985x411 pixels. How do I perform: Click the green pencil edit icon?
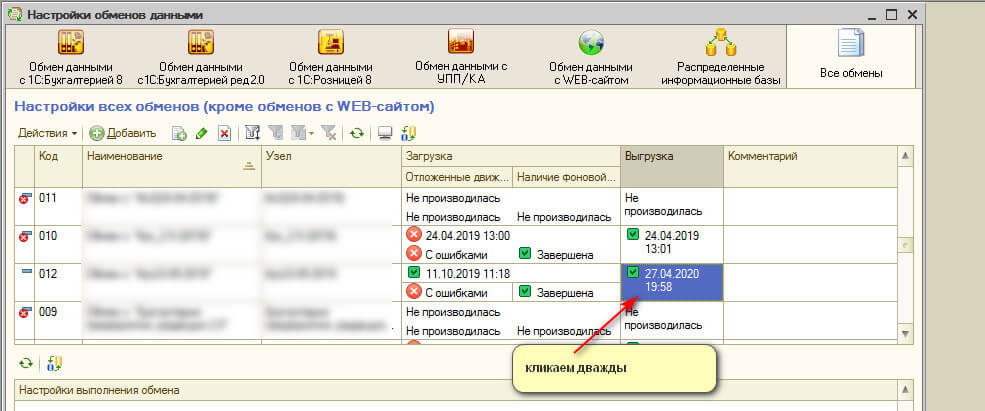(x=202, y=133)
